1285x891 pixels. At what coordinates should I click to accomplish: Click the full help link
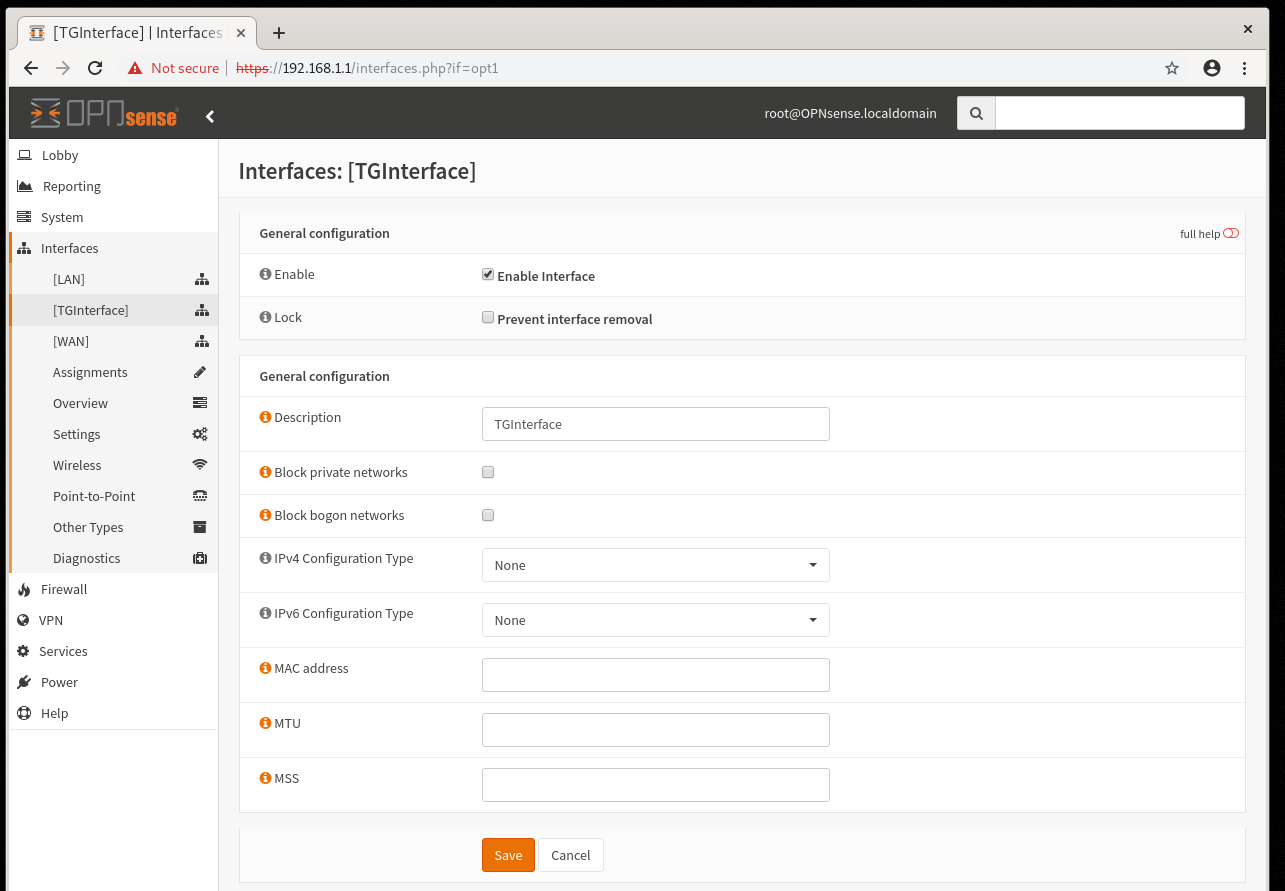click(x=1199, y=233)
